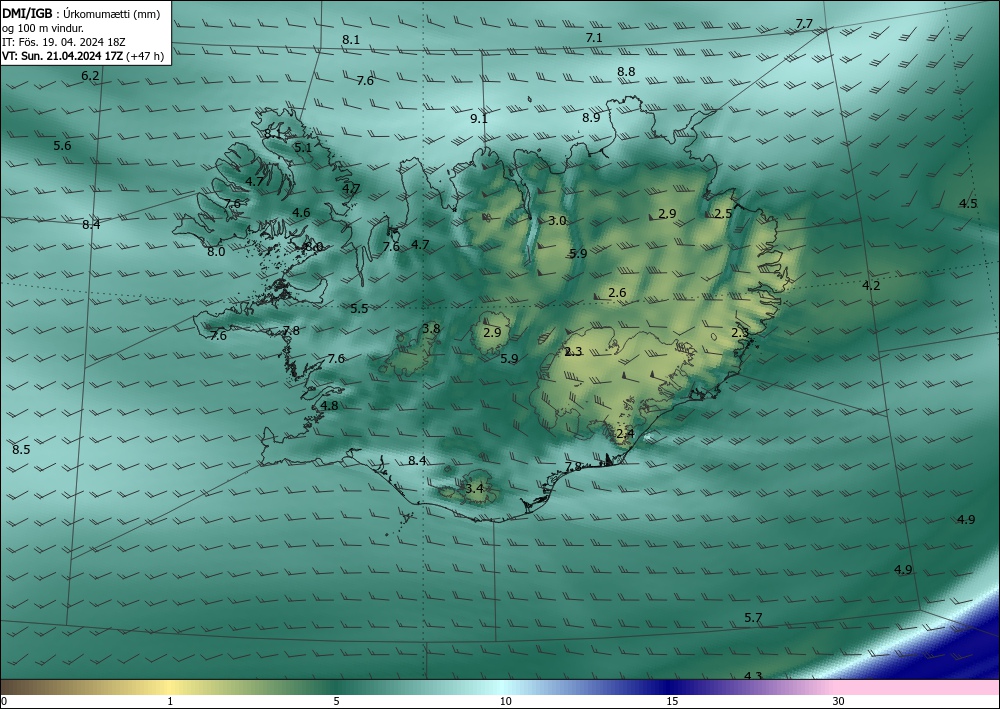Click the 2.6 value label
This screenshot has height=709, width=1000.
pos(617,293)
